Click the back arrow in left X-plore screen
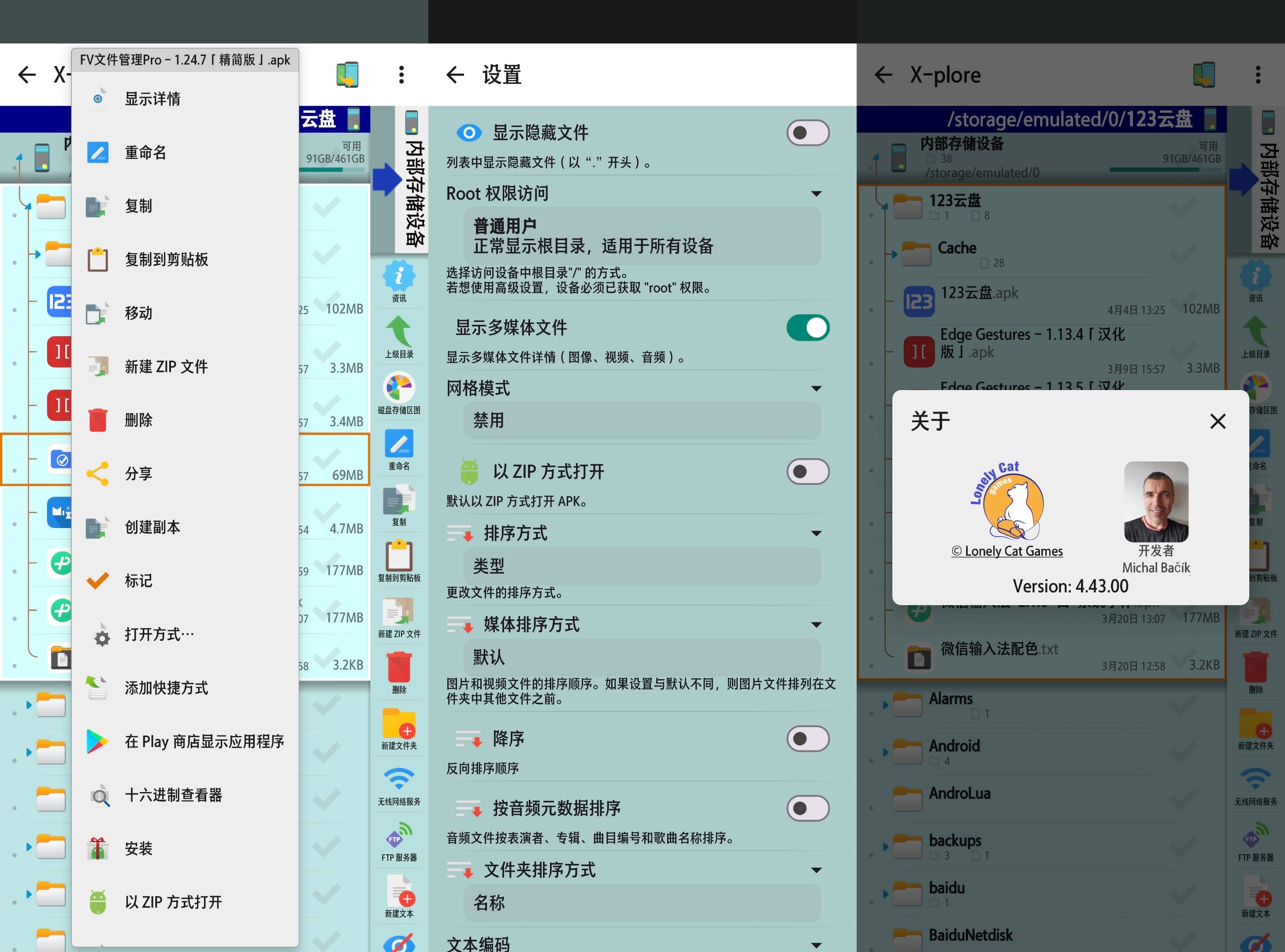The height and width of the screenshot is (952, 1285). 26,74
